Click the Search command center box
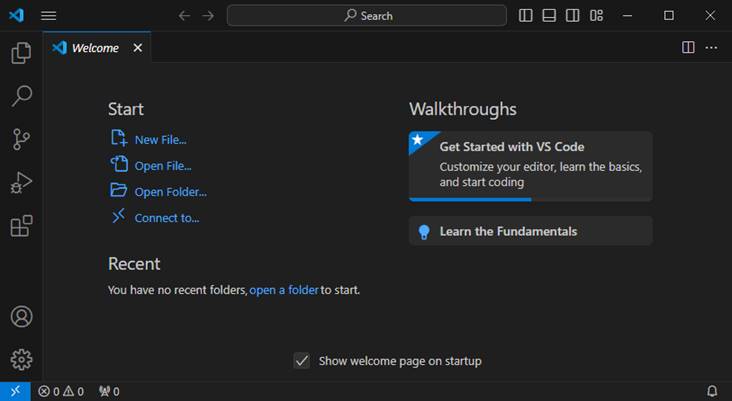This screenshot has height=401, width=732. pyautogui.click(x=367, y=15)
